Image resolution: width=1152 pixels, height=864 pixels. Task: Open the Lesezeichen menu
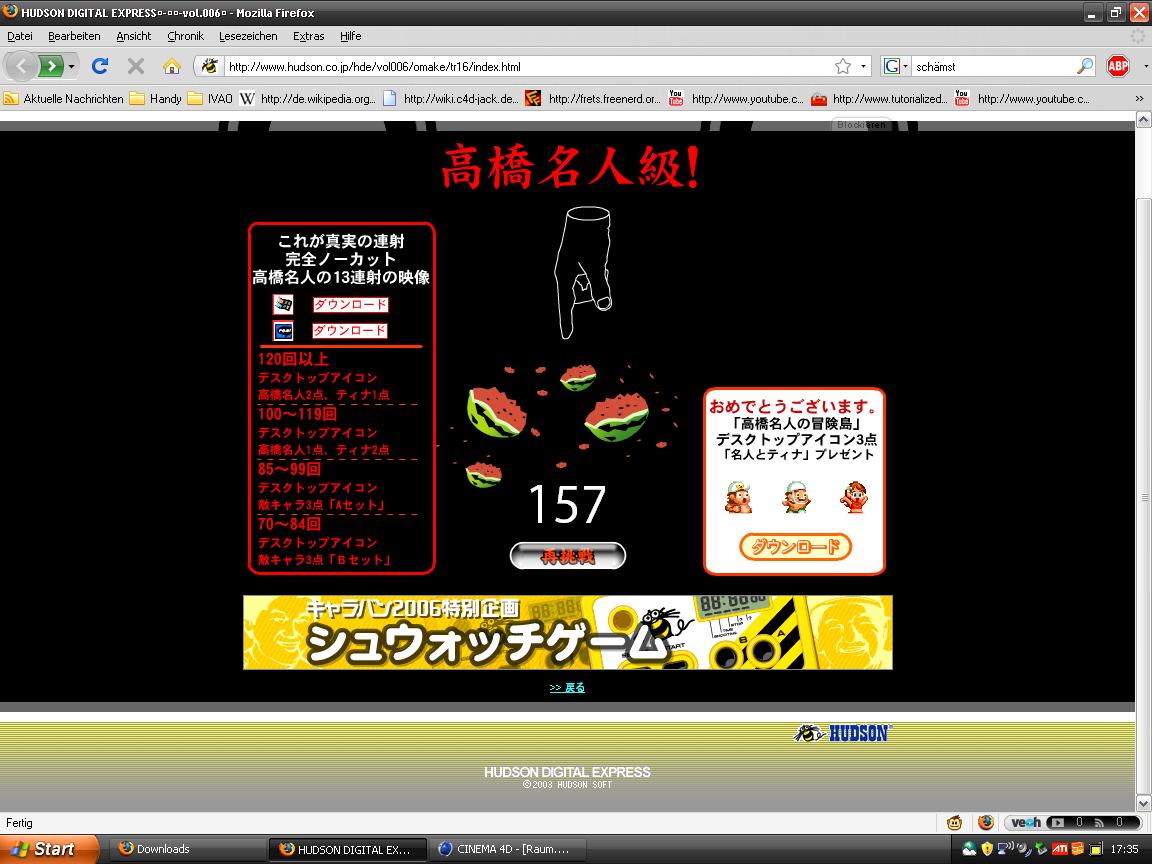pyautogui.click(x=248, y=36)
